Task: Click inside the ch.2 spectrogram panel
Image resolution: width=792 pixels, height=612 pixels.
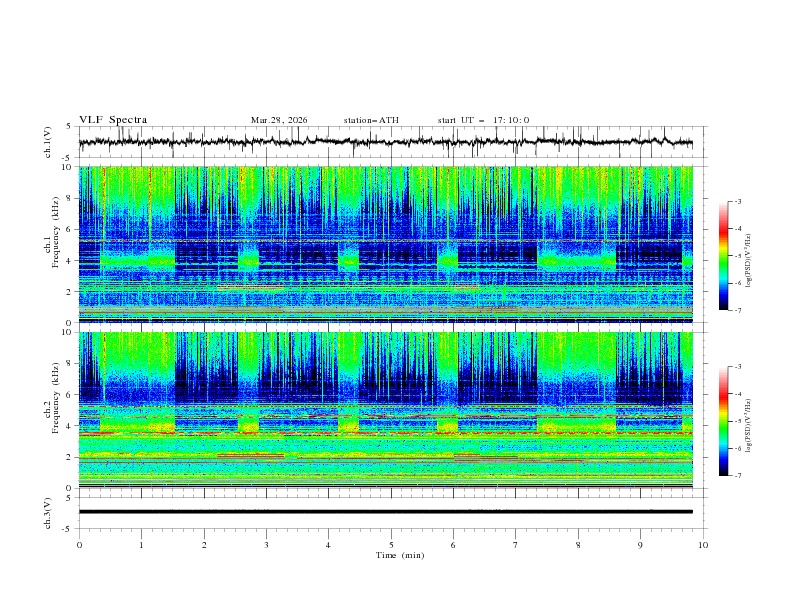Action: coord(385,410)
